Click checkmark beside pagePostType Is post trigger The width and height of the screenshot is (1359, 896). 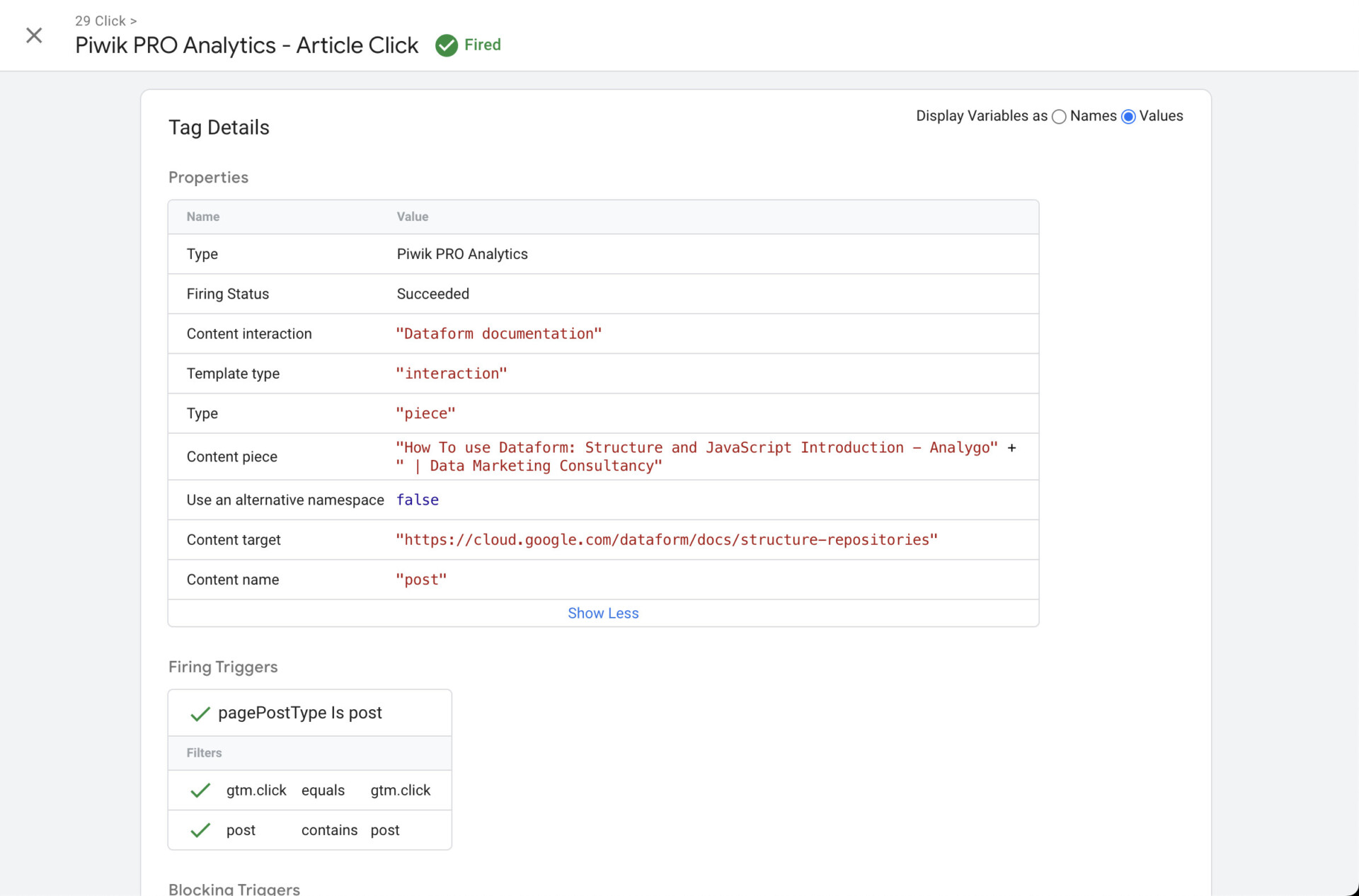click(200, 713)
